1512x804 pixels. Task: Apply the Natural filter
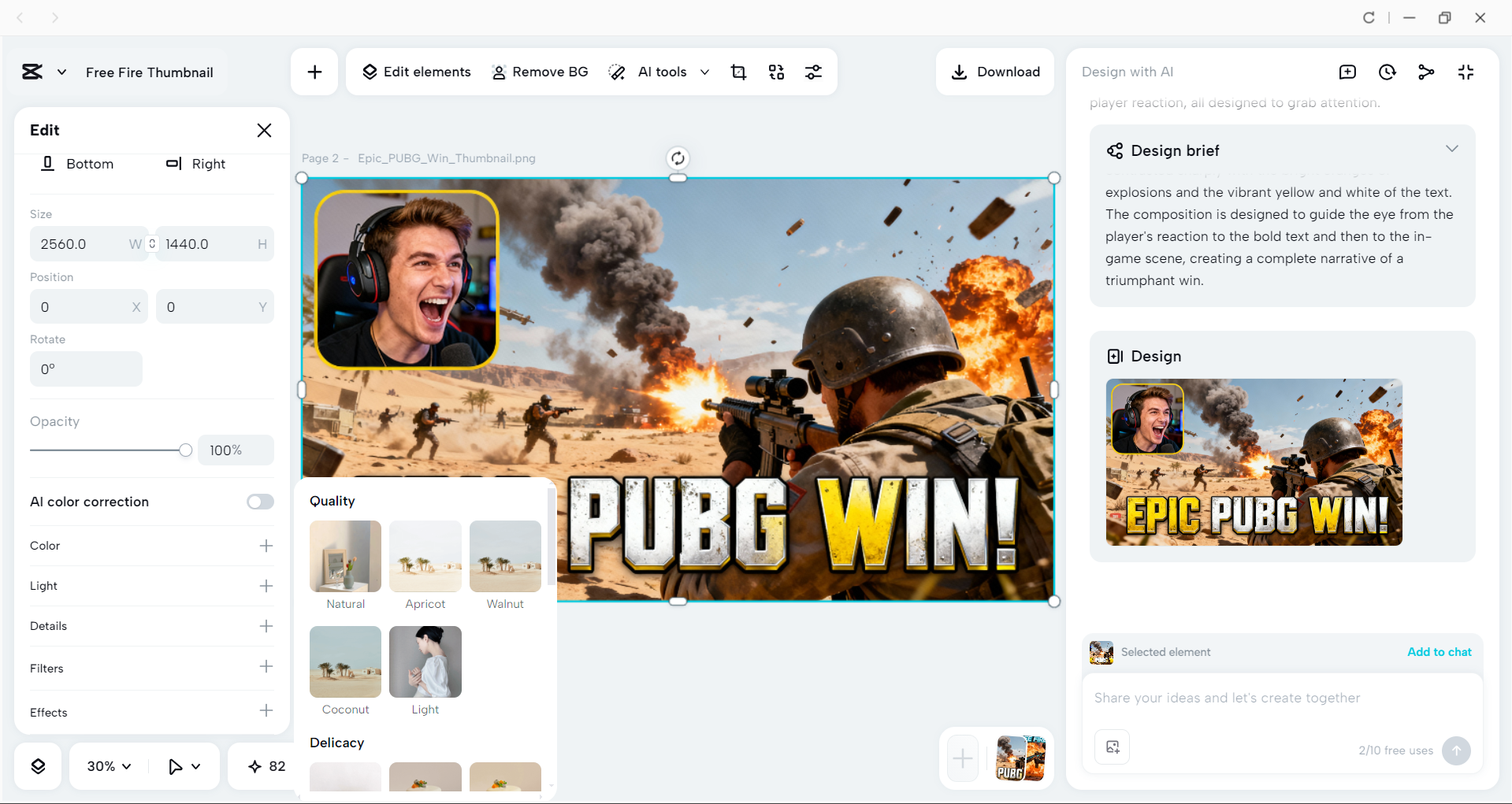[x=345, y=557]
